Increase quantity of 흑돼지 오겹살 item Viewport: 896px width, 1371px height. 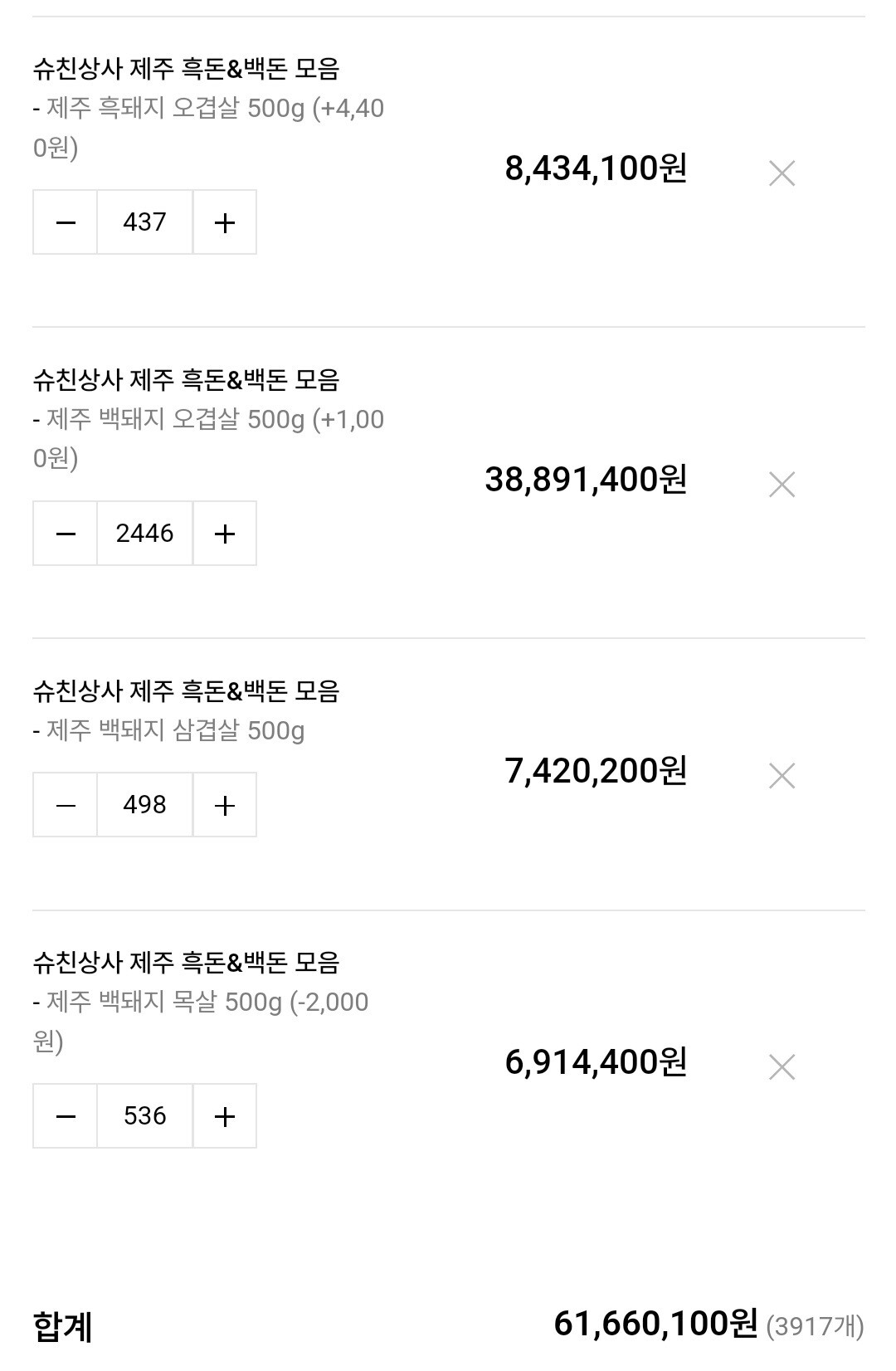pyautogui.click(x=225, y=222)
